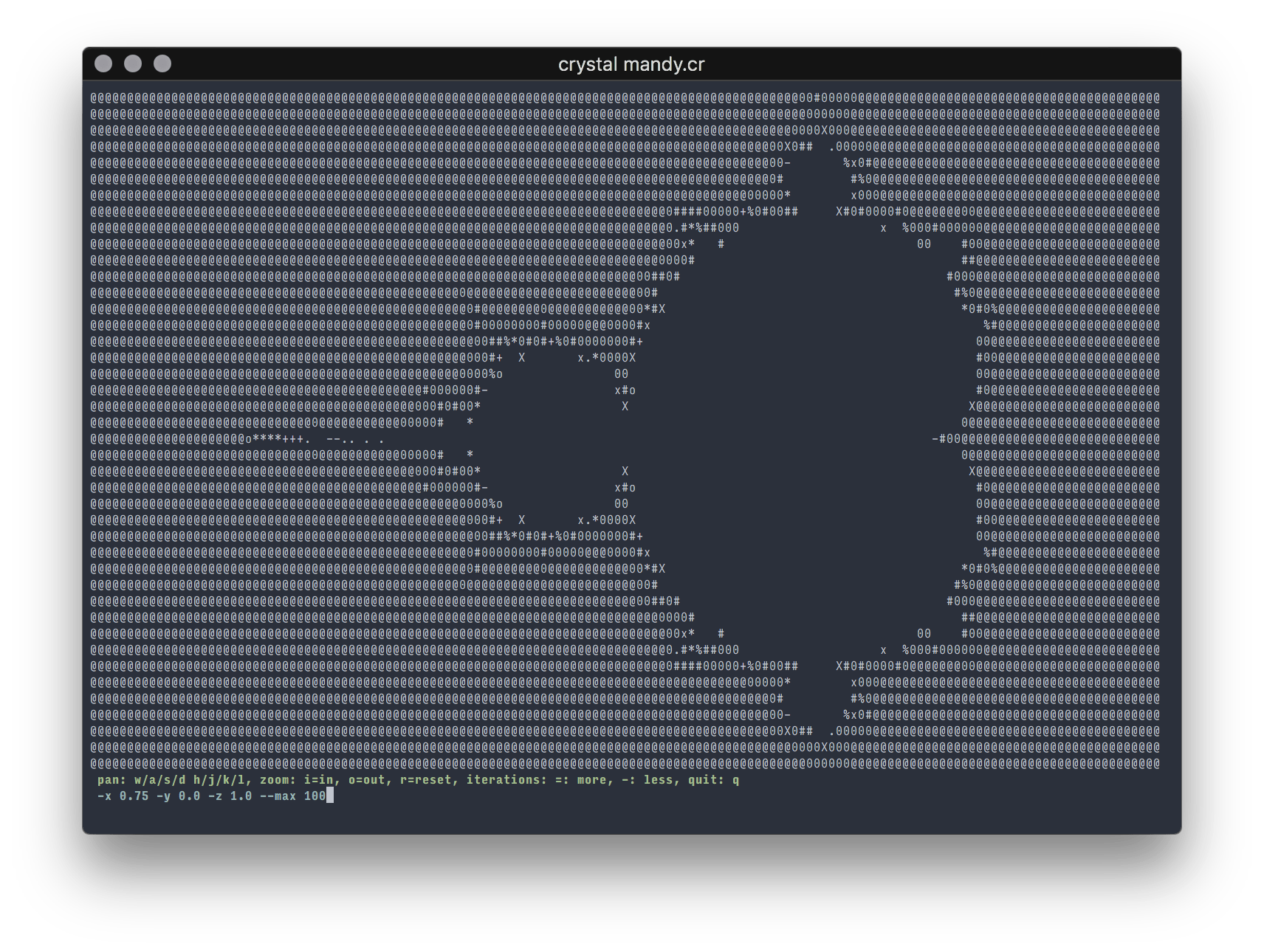Click the '--max 100' iterations parameter

[292, 796]
